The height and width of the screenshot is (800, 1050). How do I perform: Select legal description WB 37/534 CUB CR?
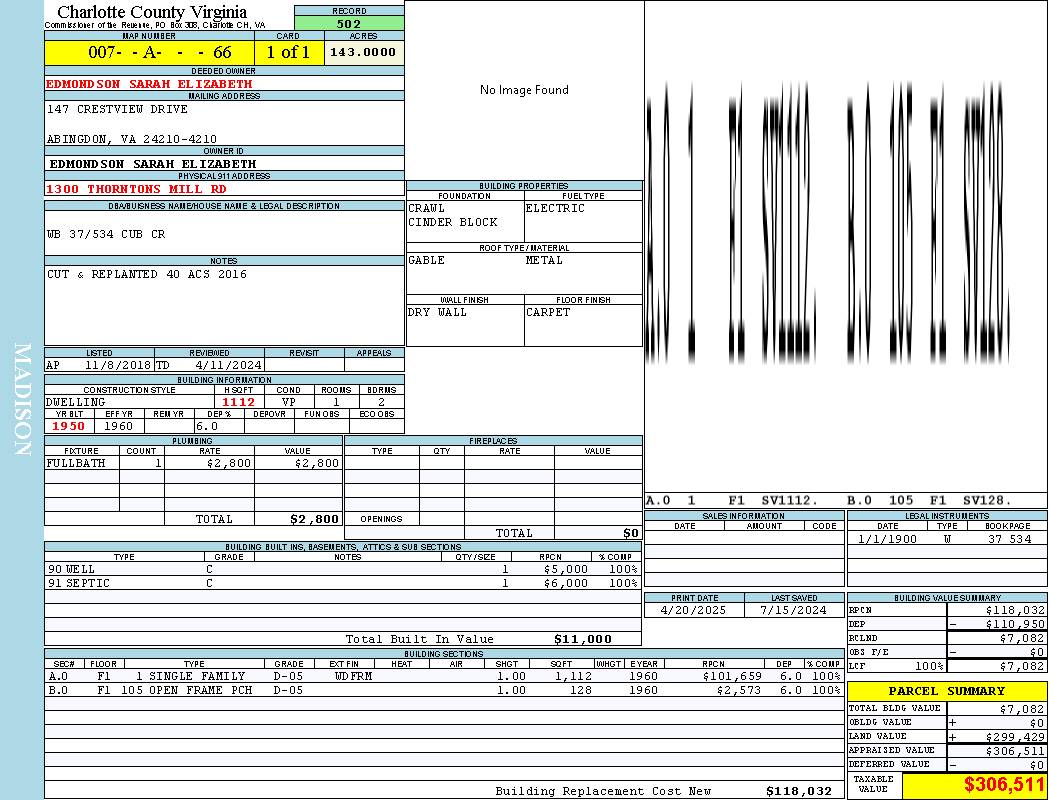coord(106,234)
